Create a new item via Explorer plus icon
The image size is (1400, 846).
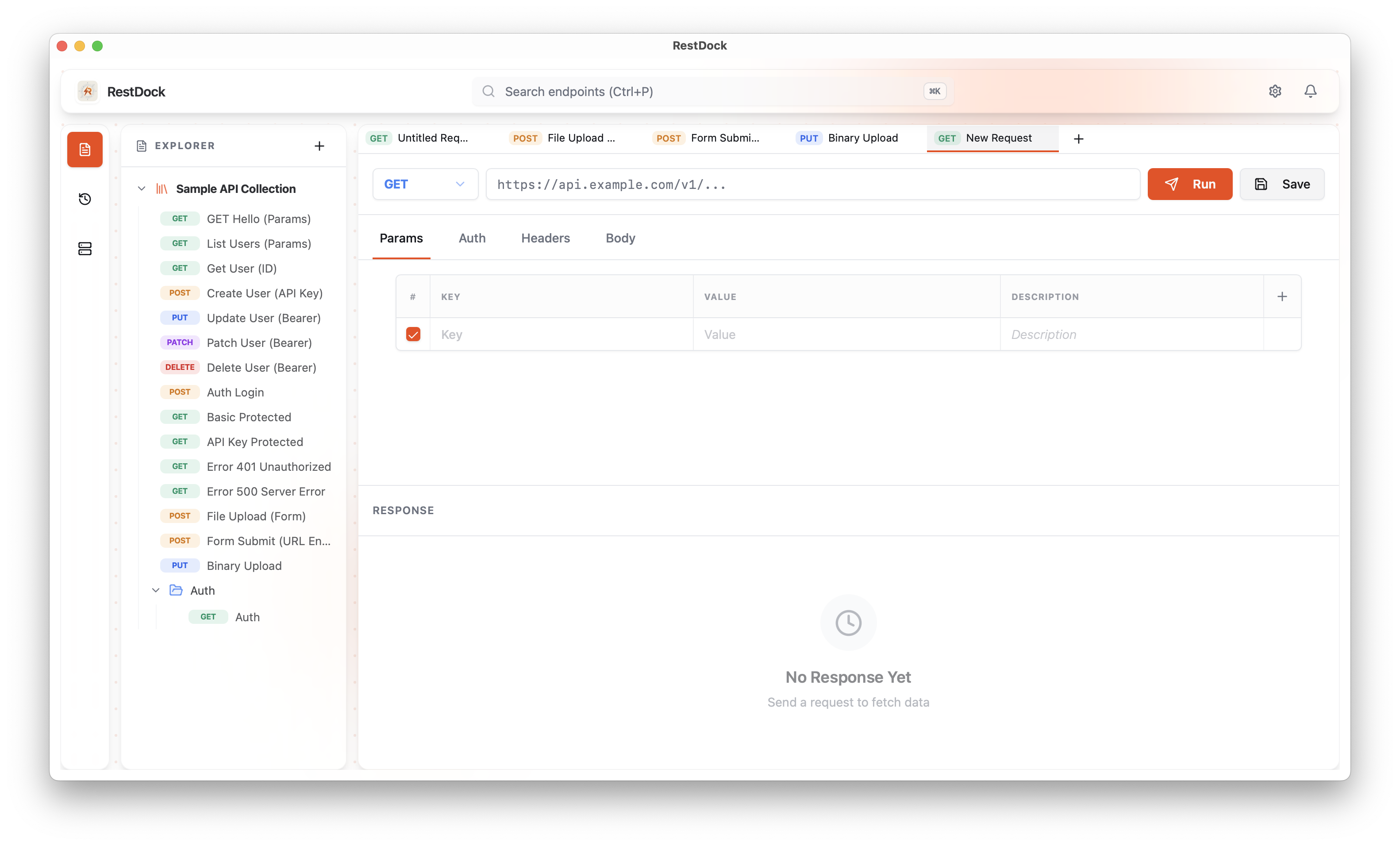click(319, 146)
